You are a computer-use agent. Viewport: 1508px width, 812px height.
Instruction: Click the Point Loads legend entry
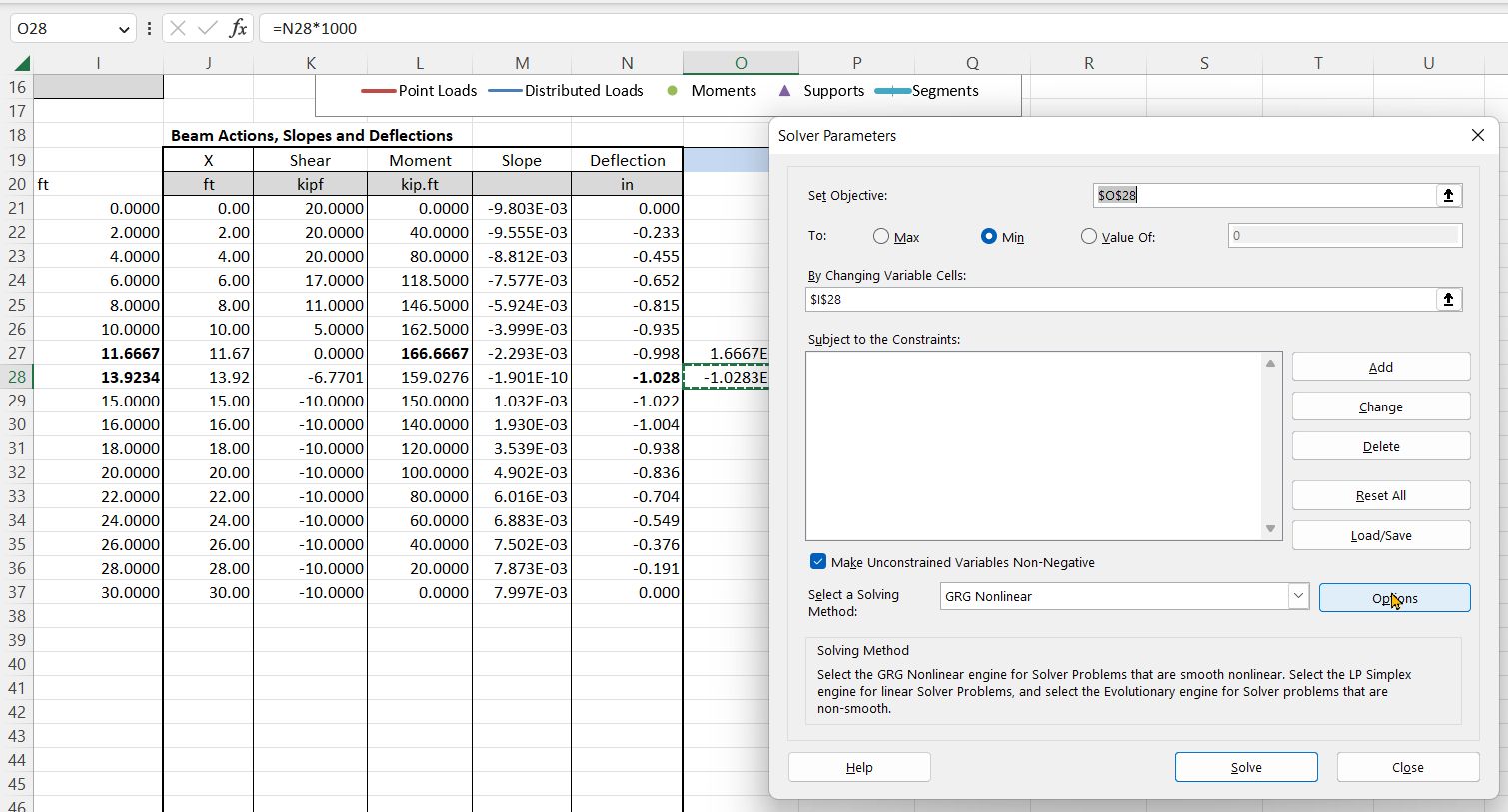(x=420, y=91)
